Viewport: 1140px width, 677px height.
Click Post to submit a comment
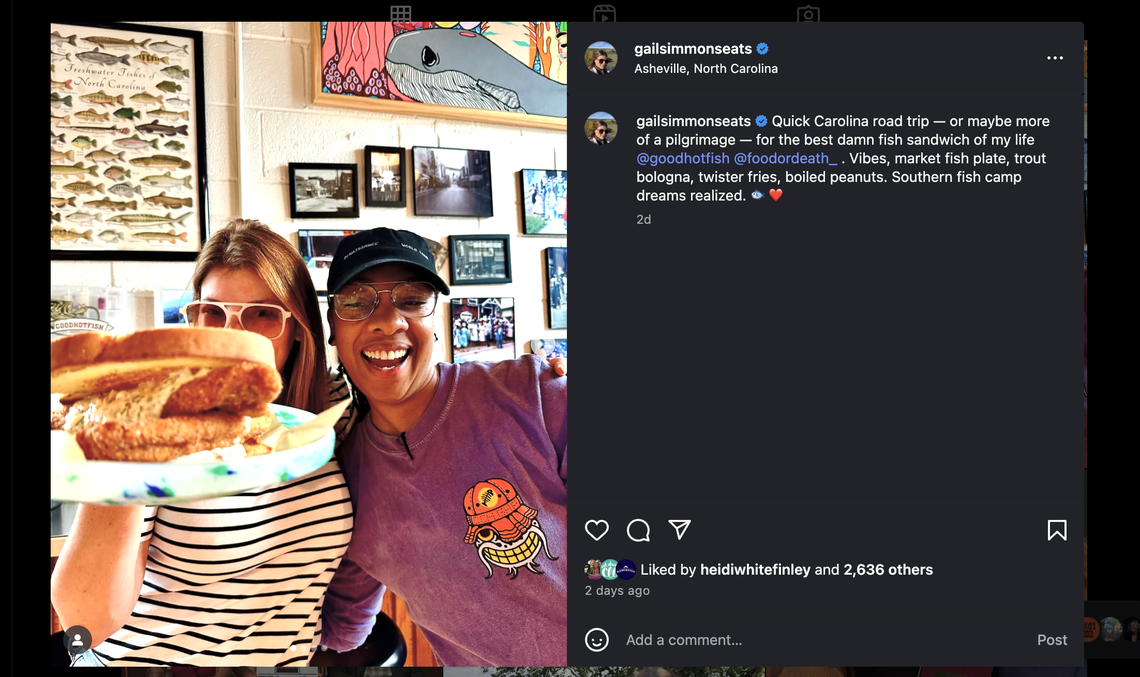(x=1051, y=640)
